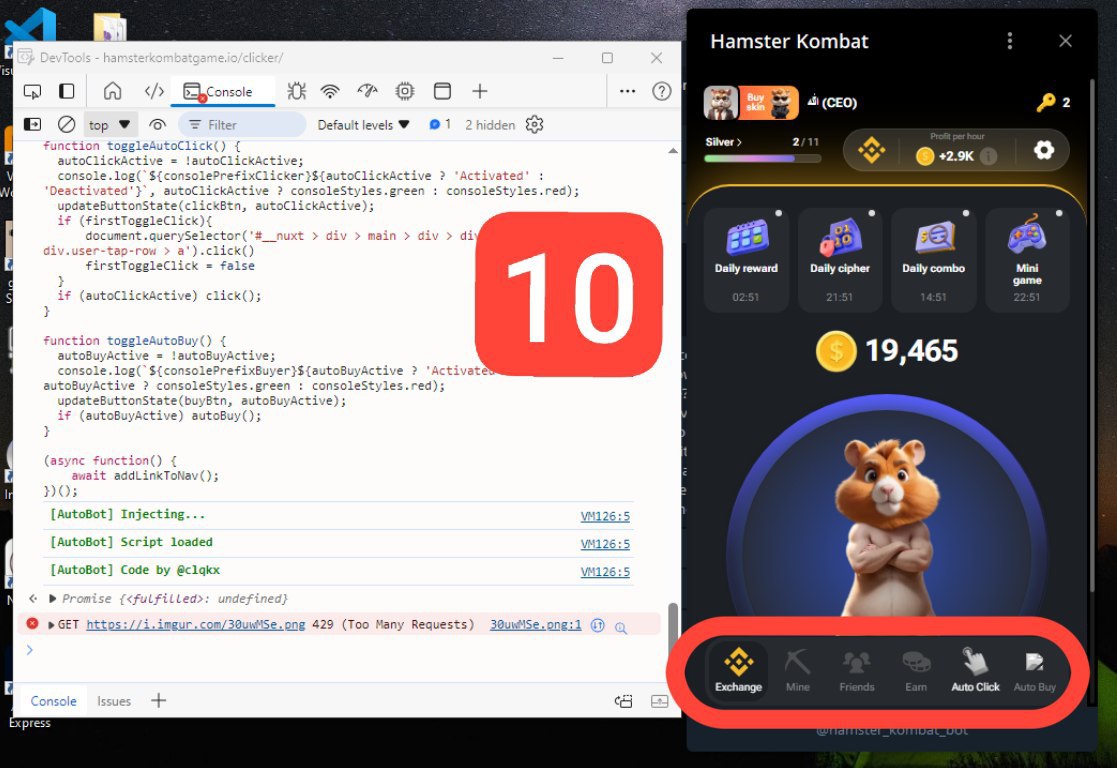The width and height of the screenshot is (1117, 768).
Task: Open the Daily combo card
Action: click(x=933, y=260)
